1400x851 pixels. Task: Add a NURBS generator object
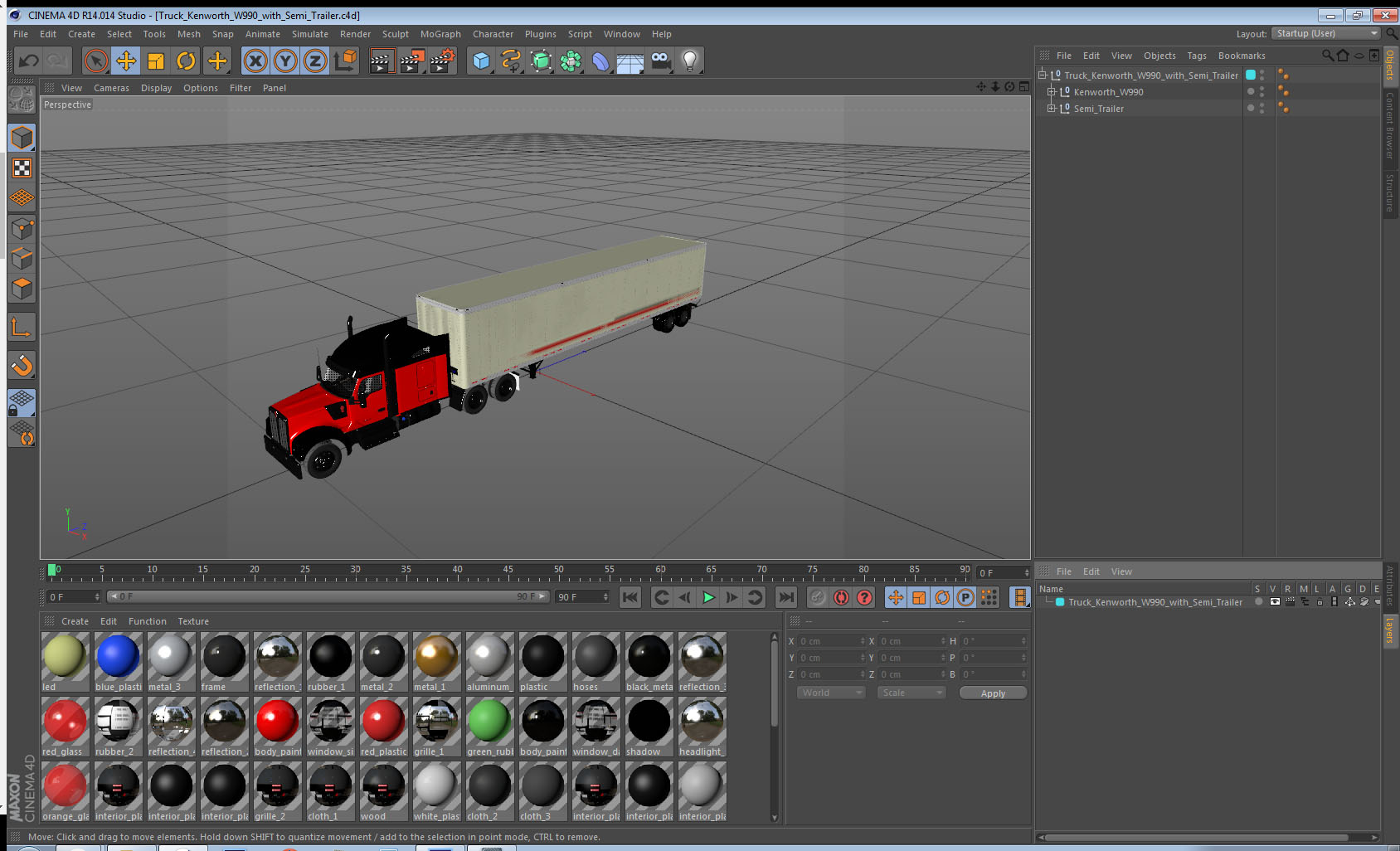[x=541, y=61]
